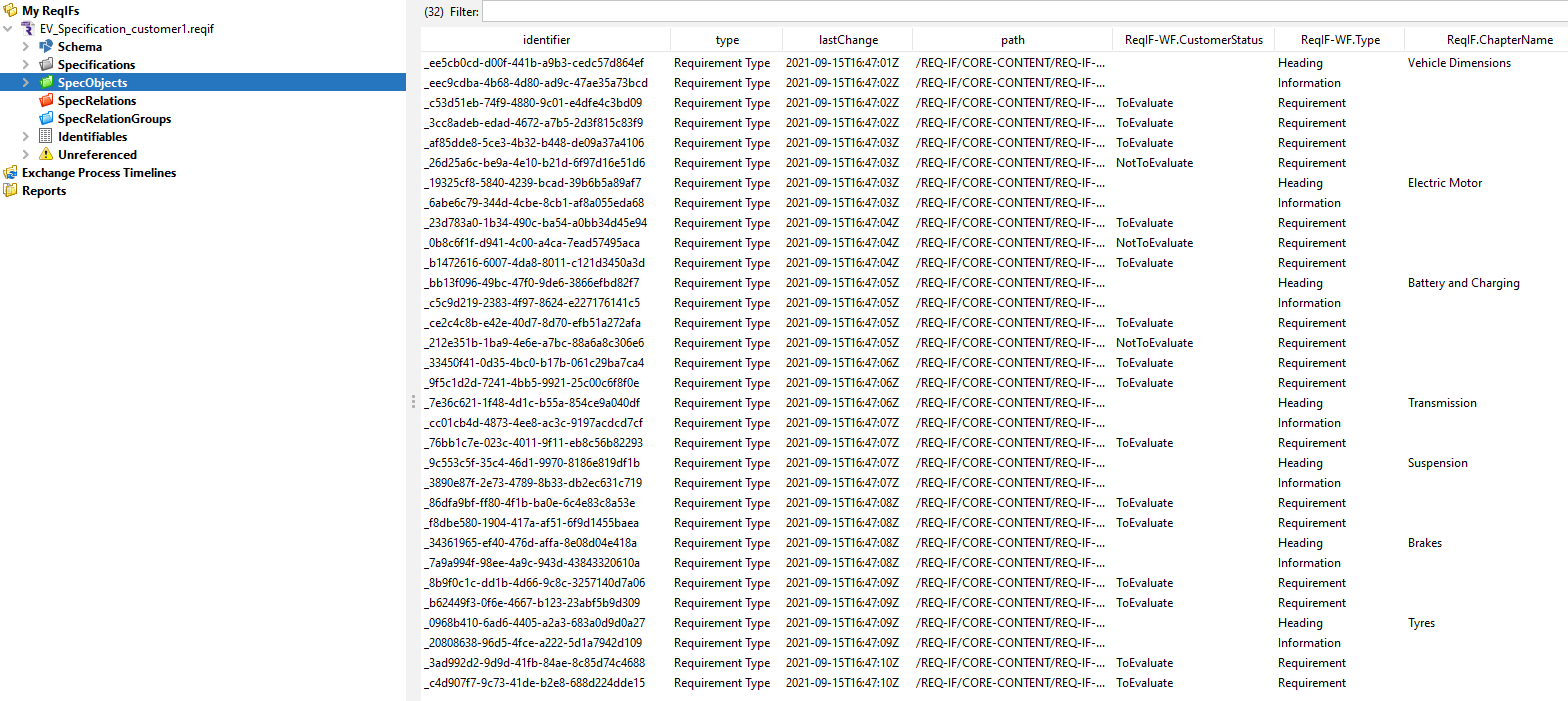Click into the Filter text field
This screenshot has width=1568, height=701.
coord(1020,12)
